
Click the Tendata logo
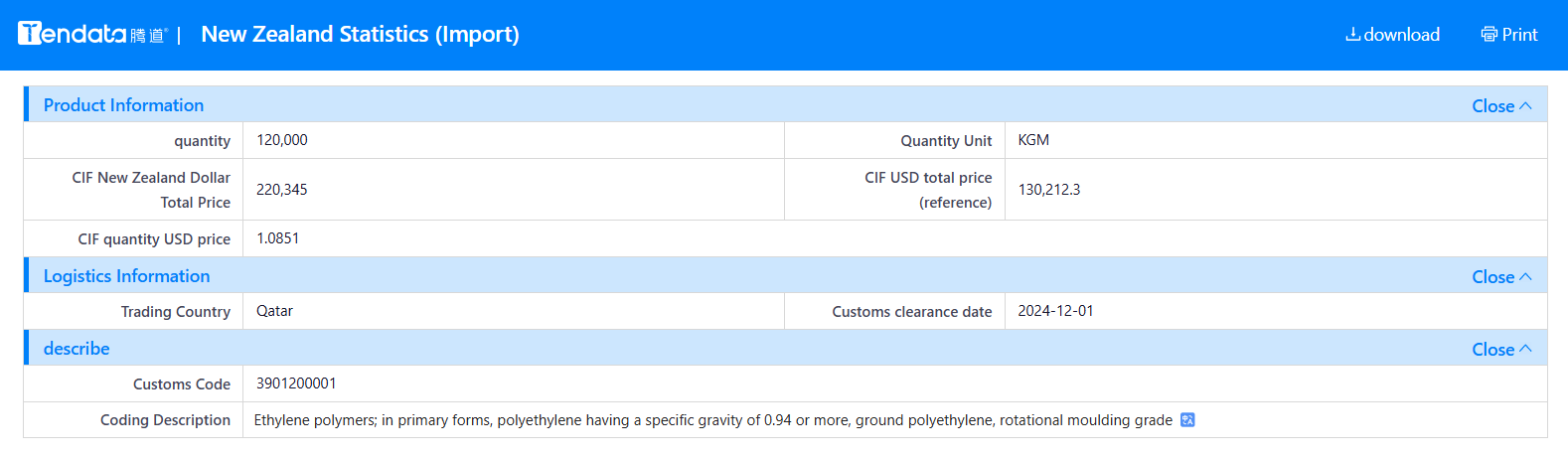[92, 34]
